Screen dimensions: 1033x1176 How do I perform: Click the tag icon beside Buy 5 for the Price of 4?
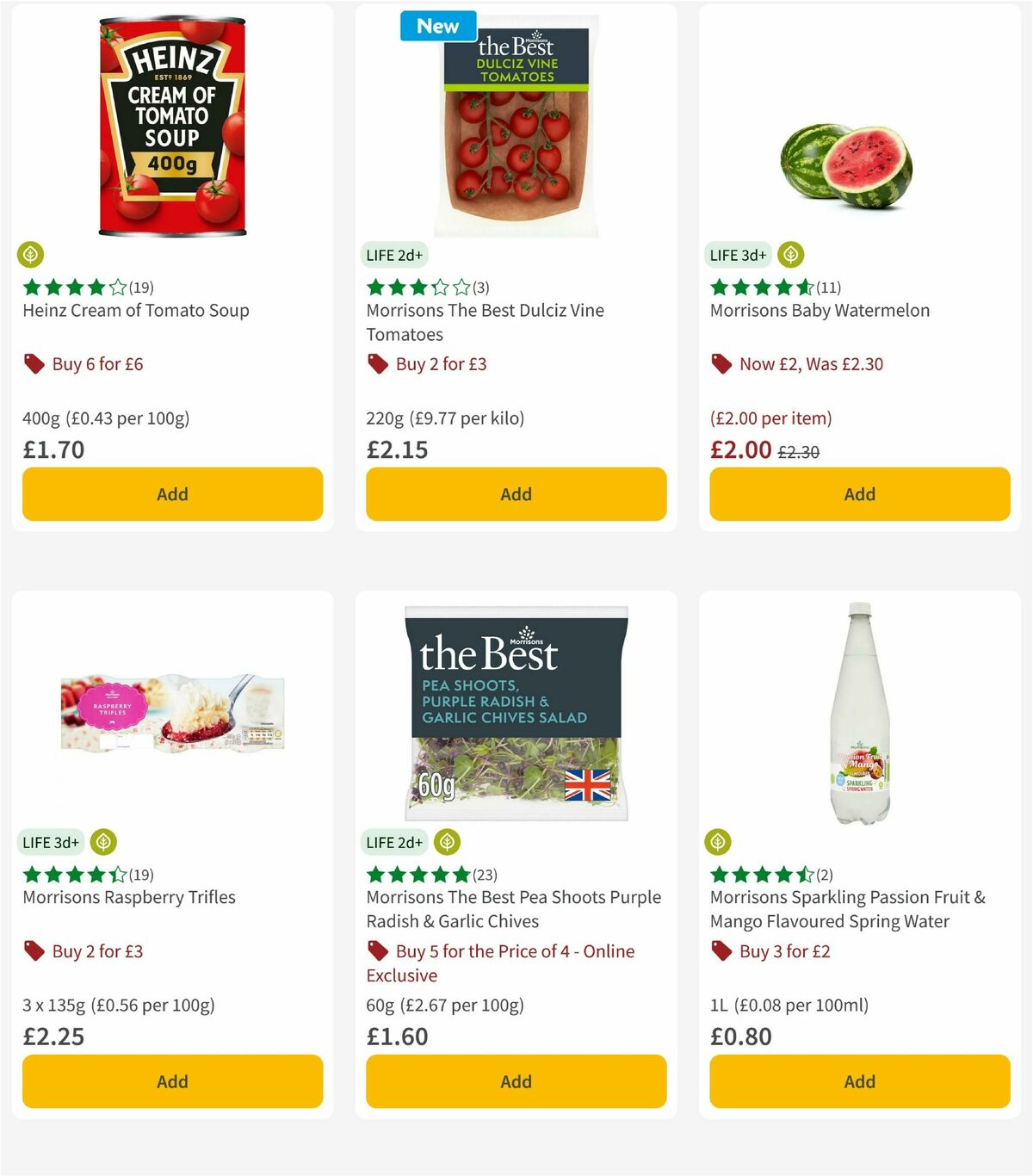377,951
